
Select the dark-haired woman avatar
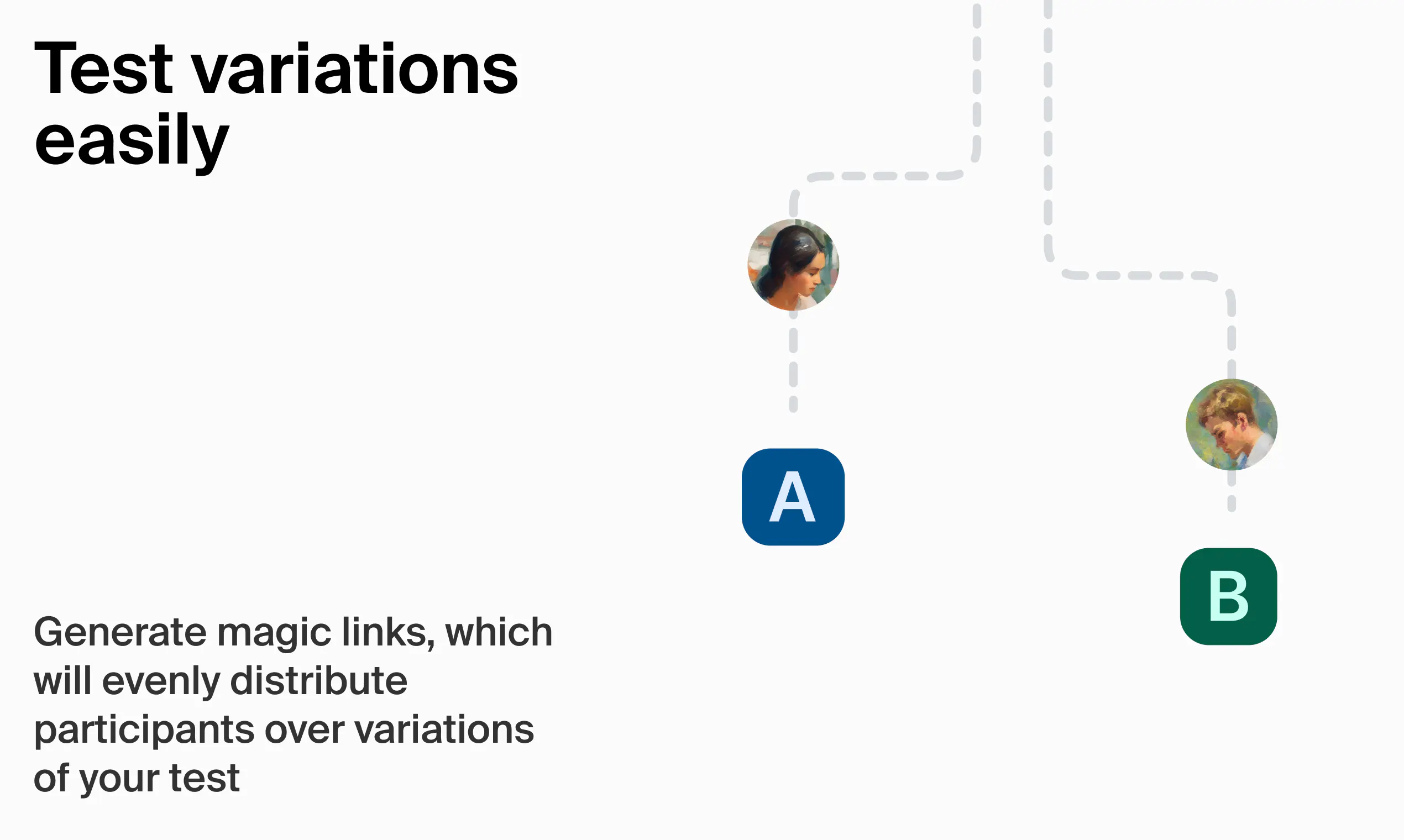(793, 264)
